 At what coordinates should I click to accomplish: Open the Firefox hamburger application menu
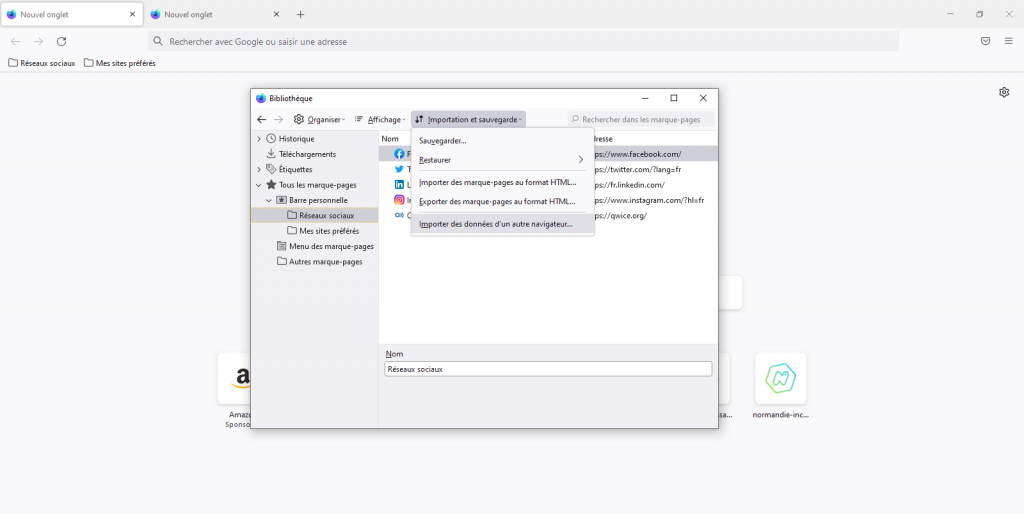(1008, 41)
